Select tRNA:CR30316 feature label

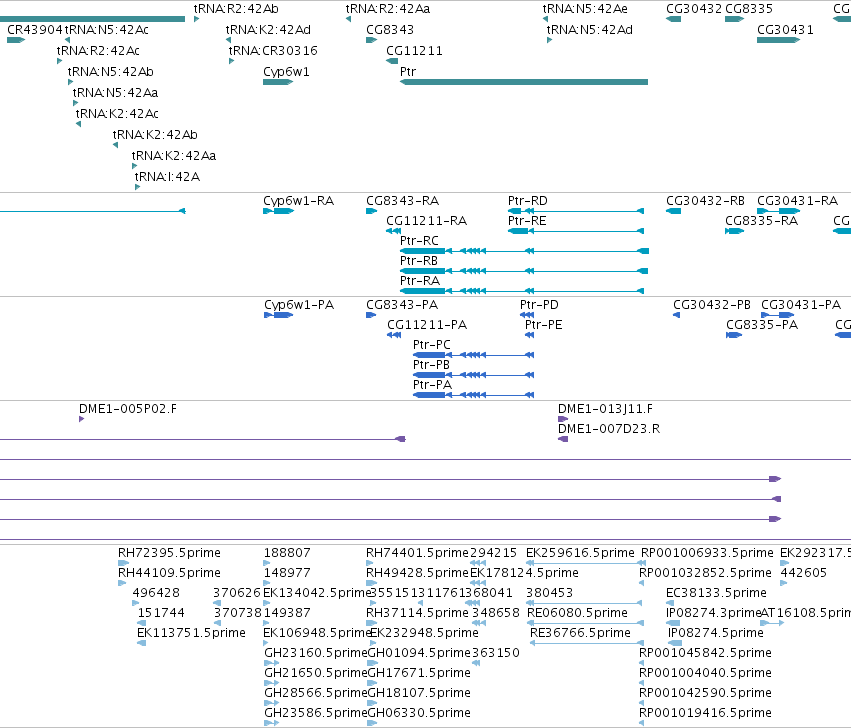pyautogui.click(x=273, y=51)
